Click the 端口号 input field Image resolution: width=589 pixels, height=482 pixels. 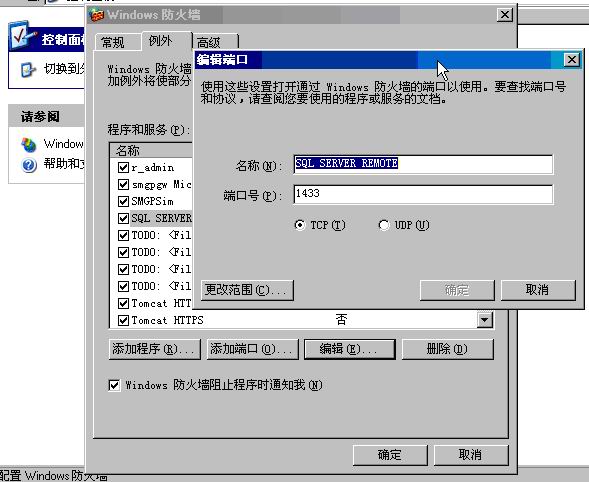[x=423, y=194]
